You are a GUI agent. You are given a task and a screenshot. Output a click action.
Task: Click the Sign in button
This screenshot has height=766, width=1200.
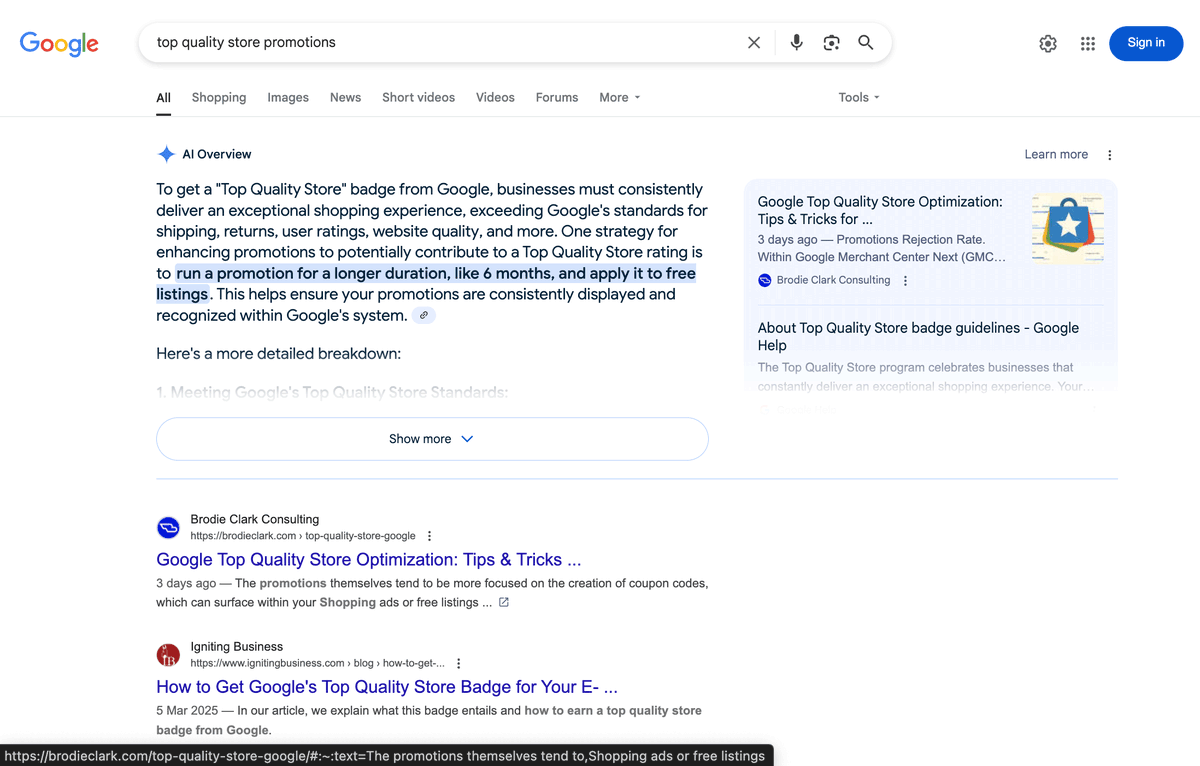pyautogui.click(x=1146, y=43)
